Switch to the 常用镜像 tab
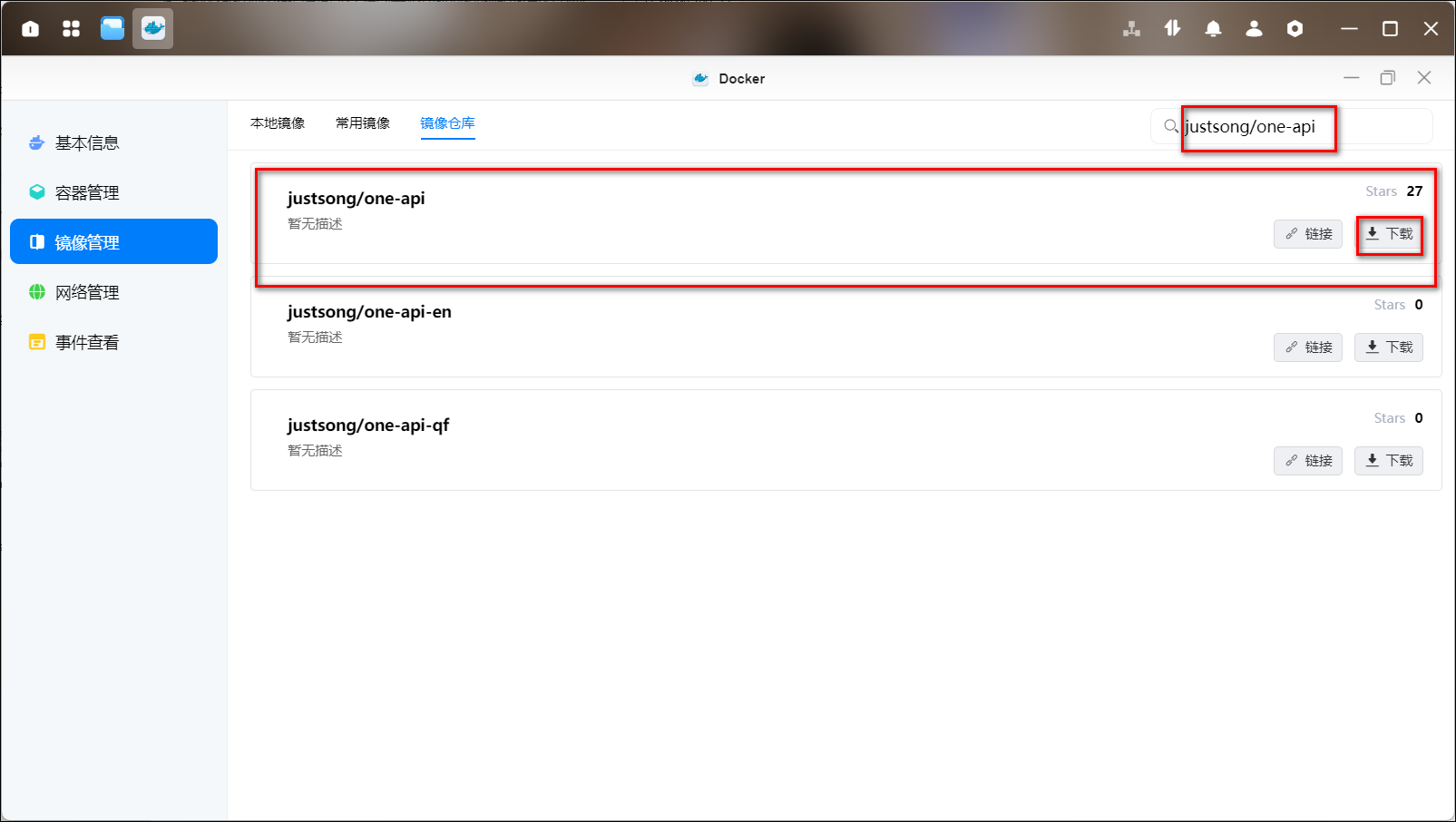 click(x=363, y=123)
